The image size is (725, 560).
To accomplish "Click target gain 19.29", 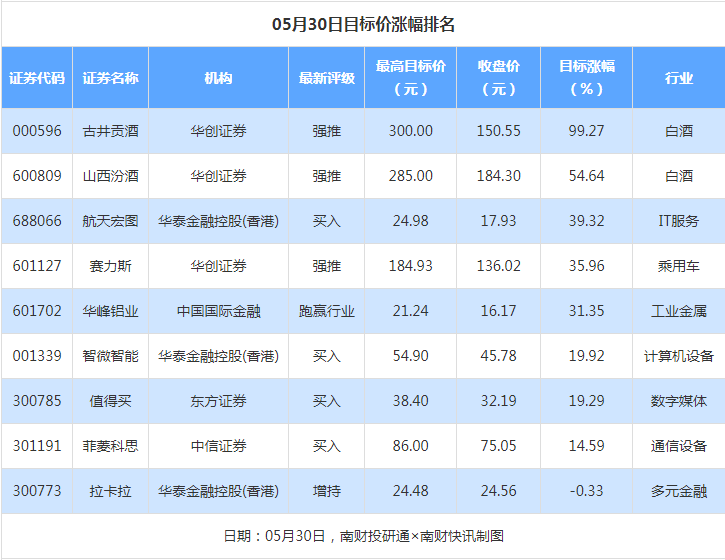I will [x=586, y=400].
